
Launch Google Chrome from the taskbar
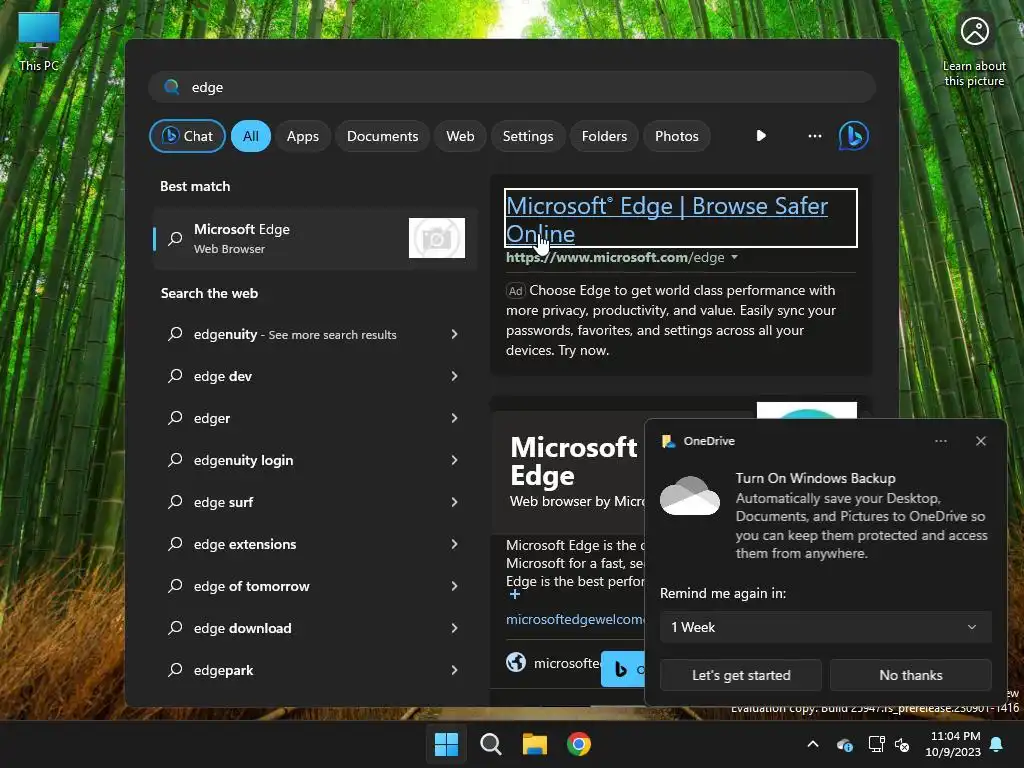point(579,744)
